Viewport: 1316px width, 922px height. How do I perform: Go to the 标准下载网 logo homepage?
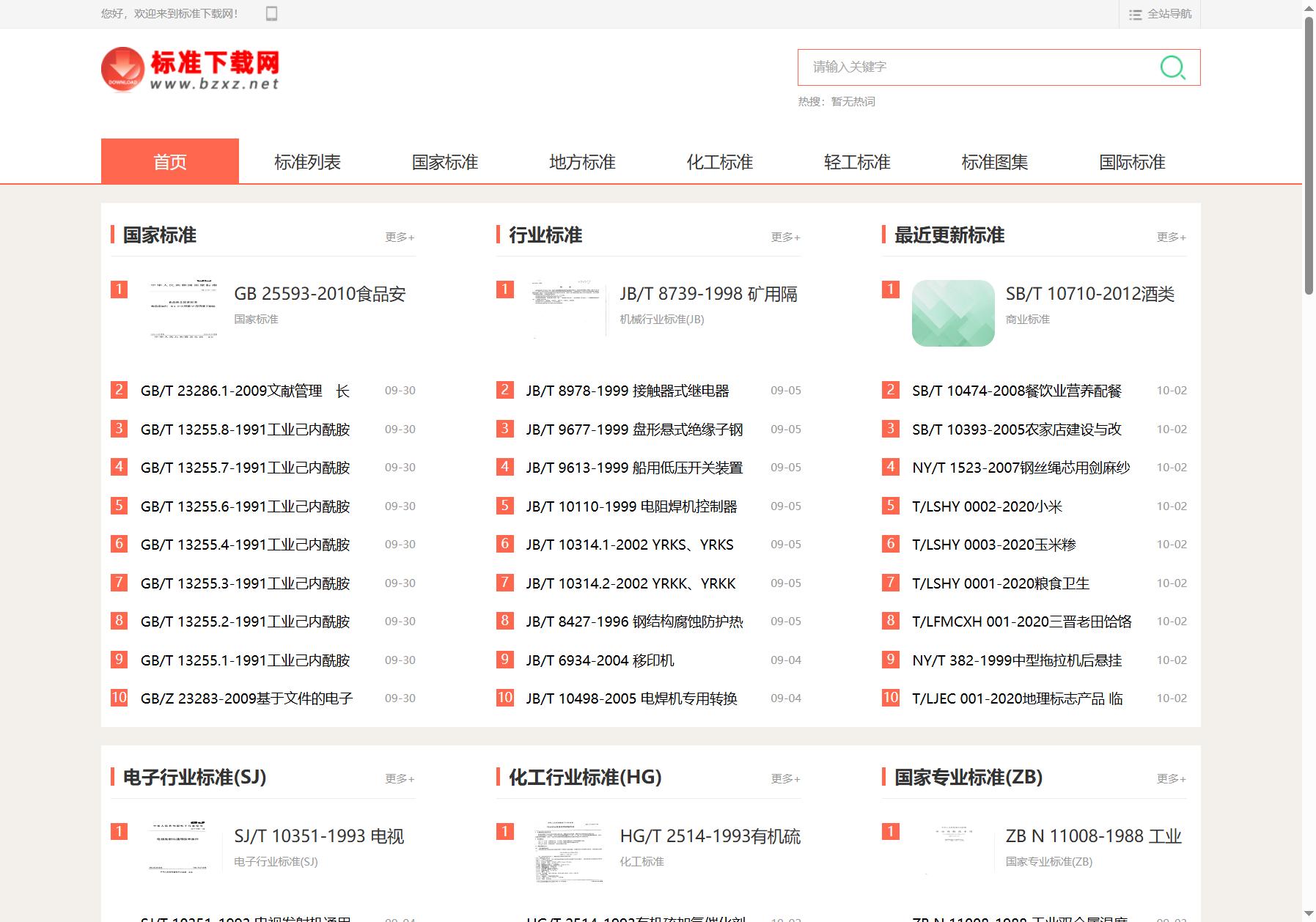click(191, 70)
